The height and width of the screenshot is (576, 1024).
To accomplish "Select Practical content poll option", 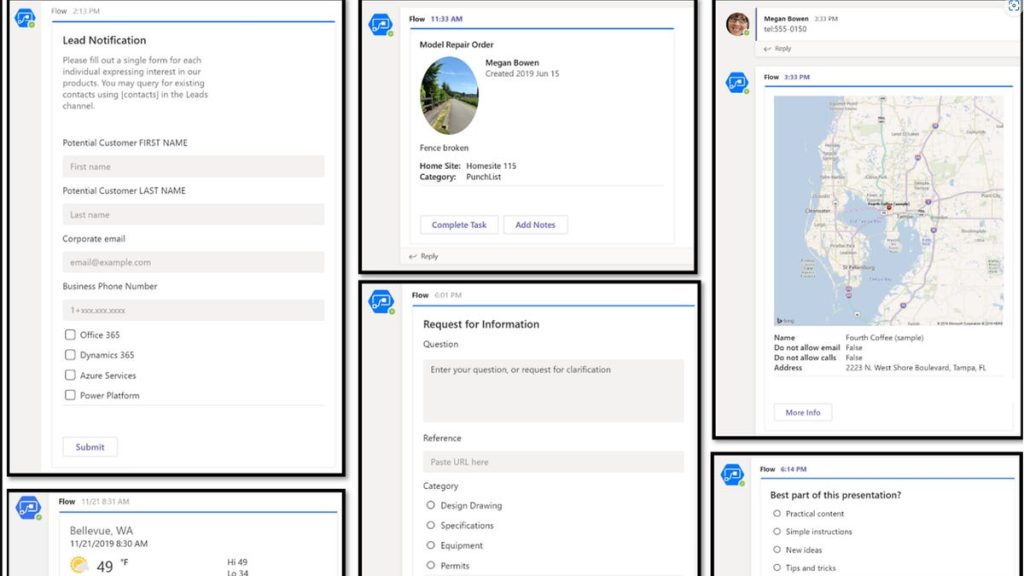I will pos(776,513).
